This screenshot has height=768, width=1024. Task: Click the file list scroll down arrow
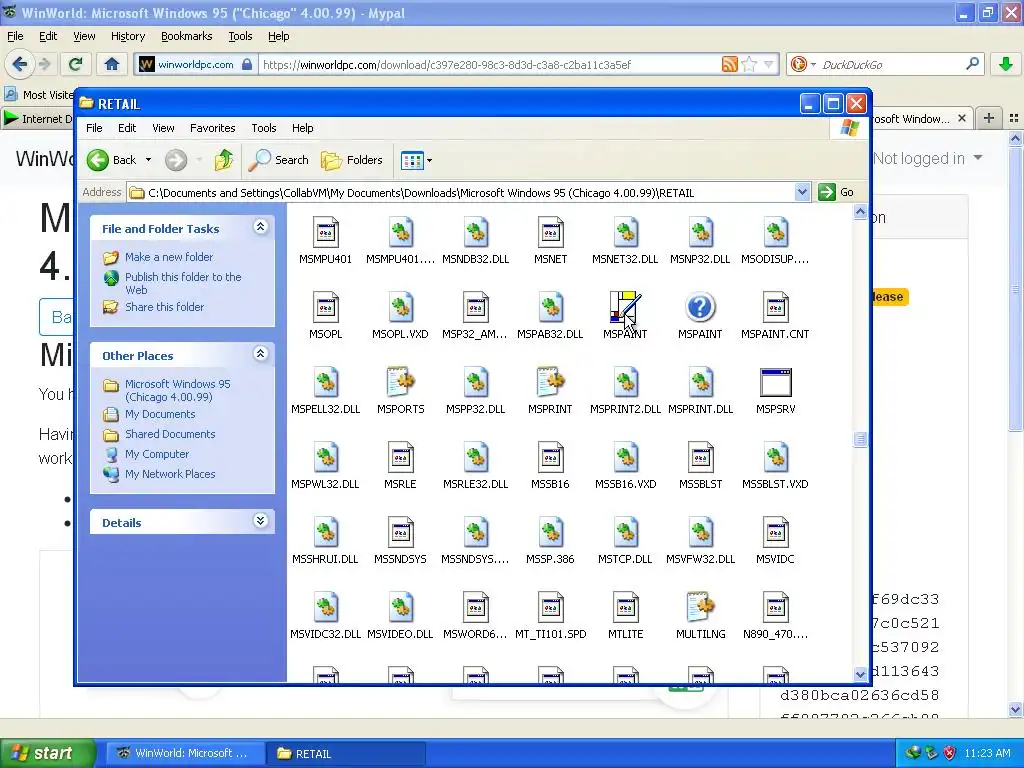tap(860, 674)
